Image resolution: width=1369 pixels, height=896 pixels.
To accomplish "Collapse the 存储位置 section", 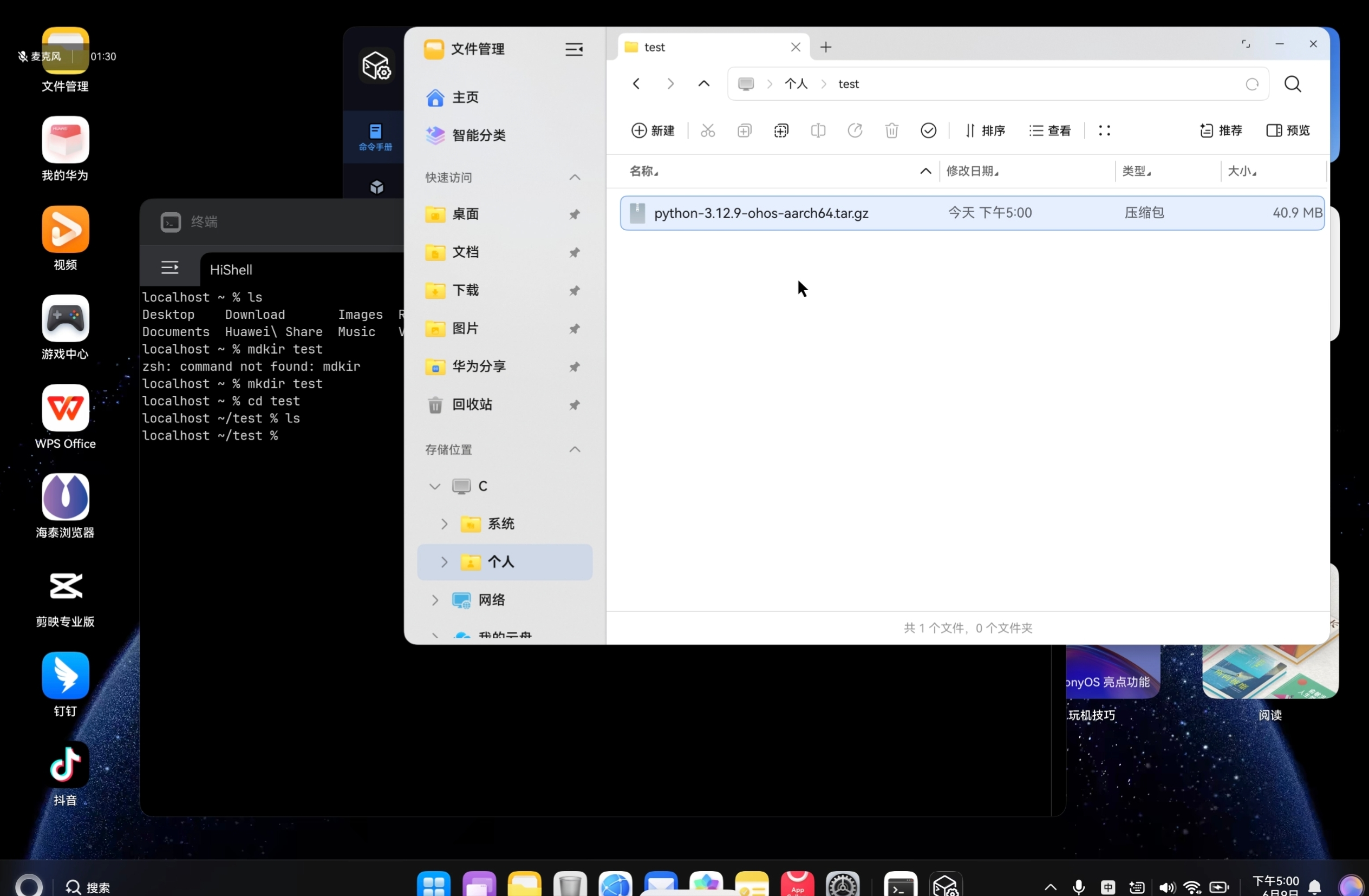I will (x=575, y=450).
